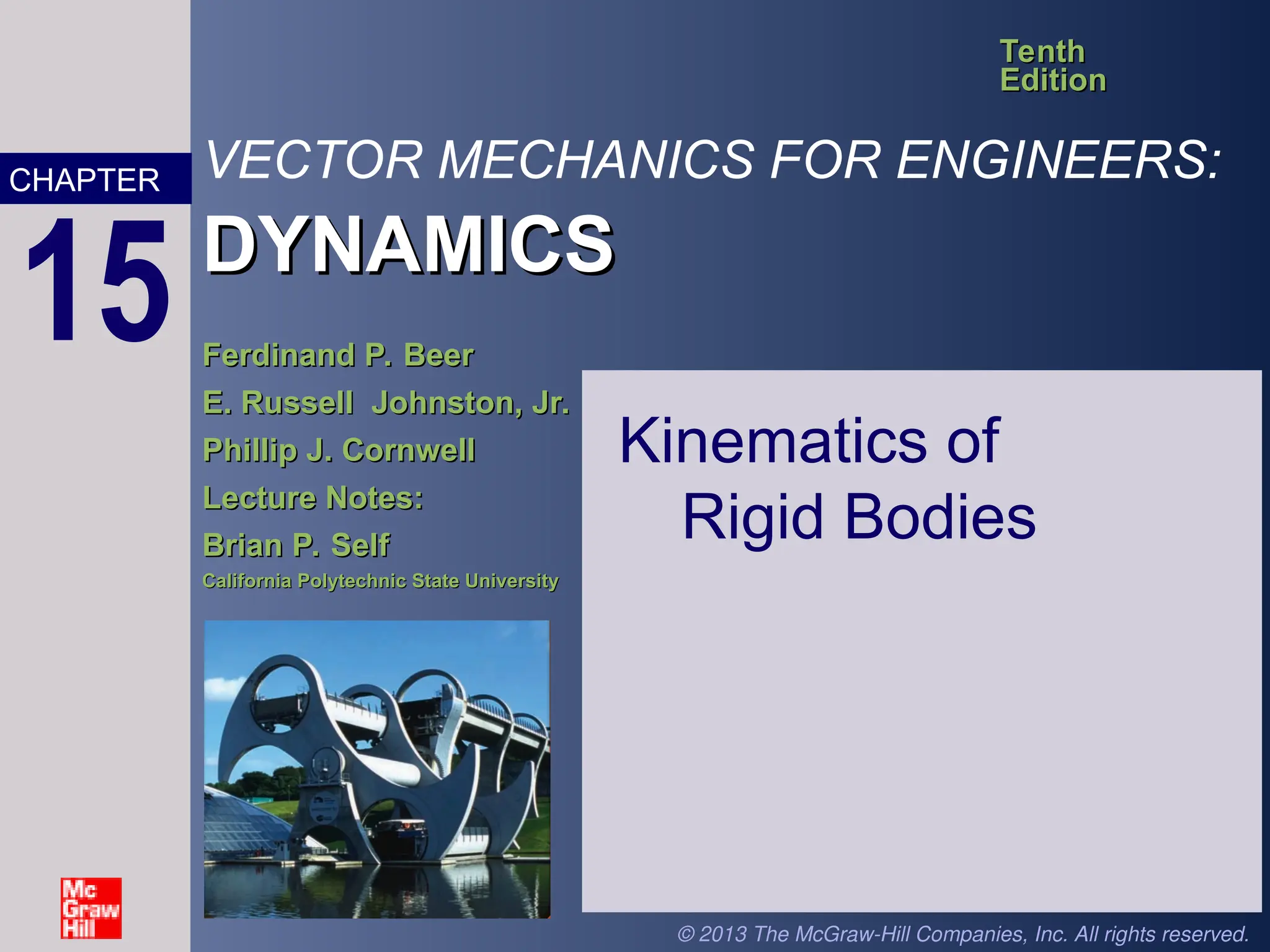1270x952 pixels.
Task: Click the McGraw Hill red logo
Action: (91, 908)
